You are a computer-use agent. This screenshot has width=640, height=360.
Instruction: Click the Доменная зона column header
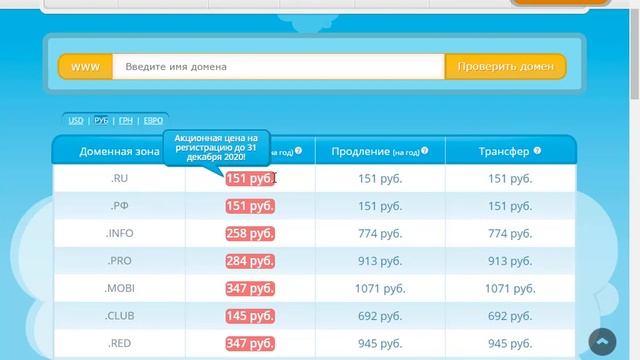(x=119, y=151)
